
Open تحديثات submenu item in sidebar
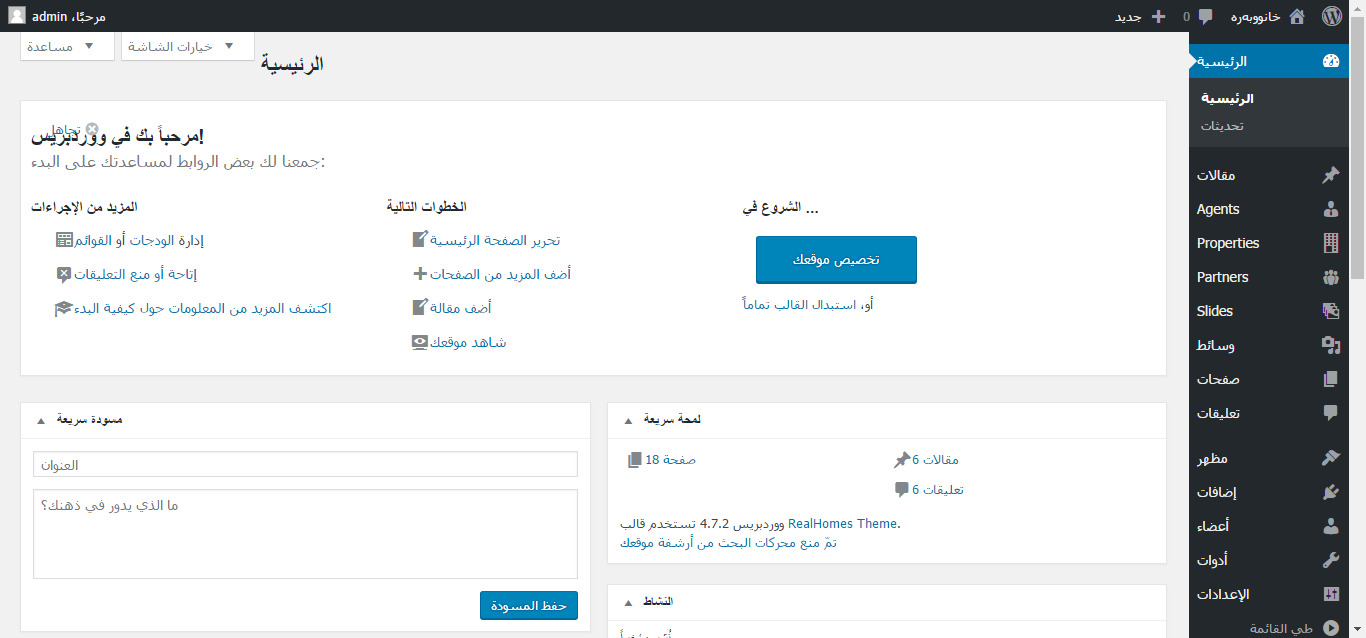pos(1222,126)
